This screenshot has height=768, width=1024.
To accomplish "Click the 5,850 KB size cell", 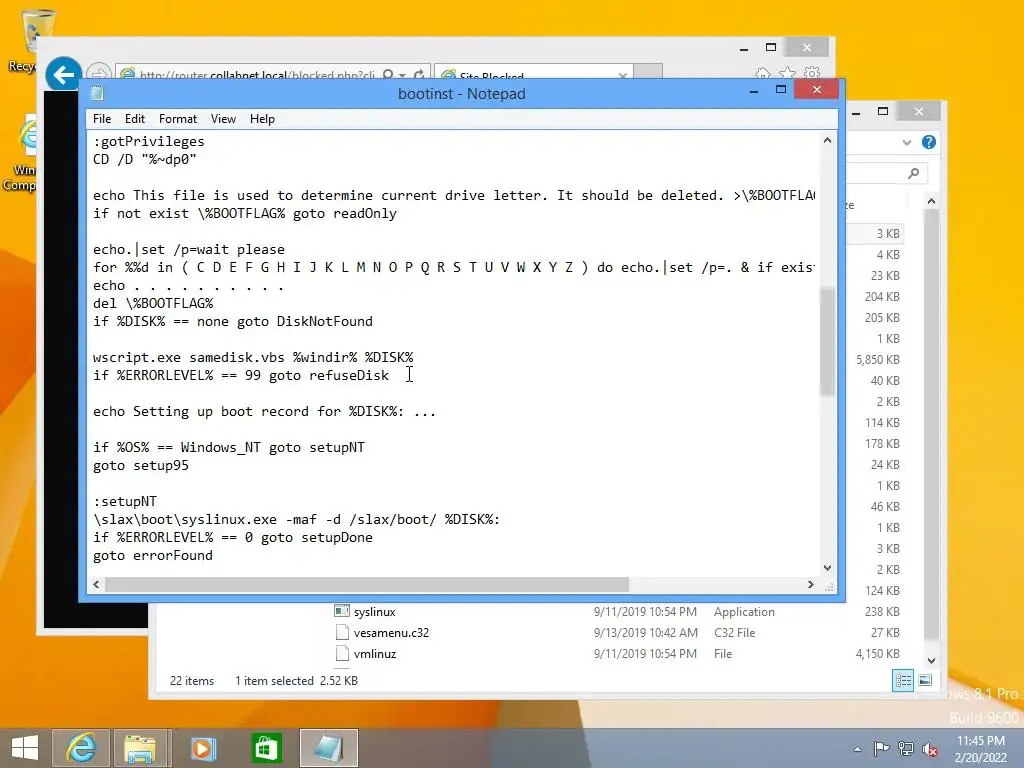I will click(x=878, y=360).
